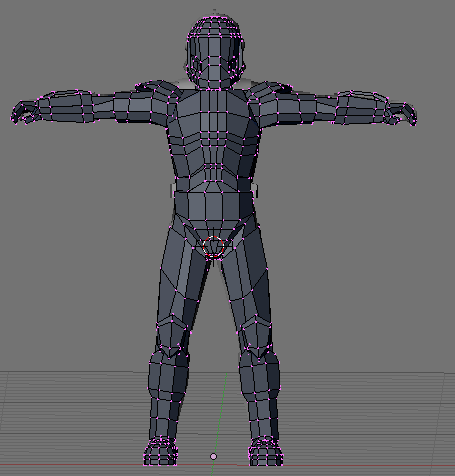Click the forearm gauntlet on viewer's right arm

[362, 107]
